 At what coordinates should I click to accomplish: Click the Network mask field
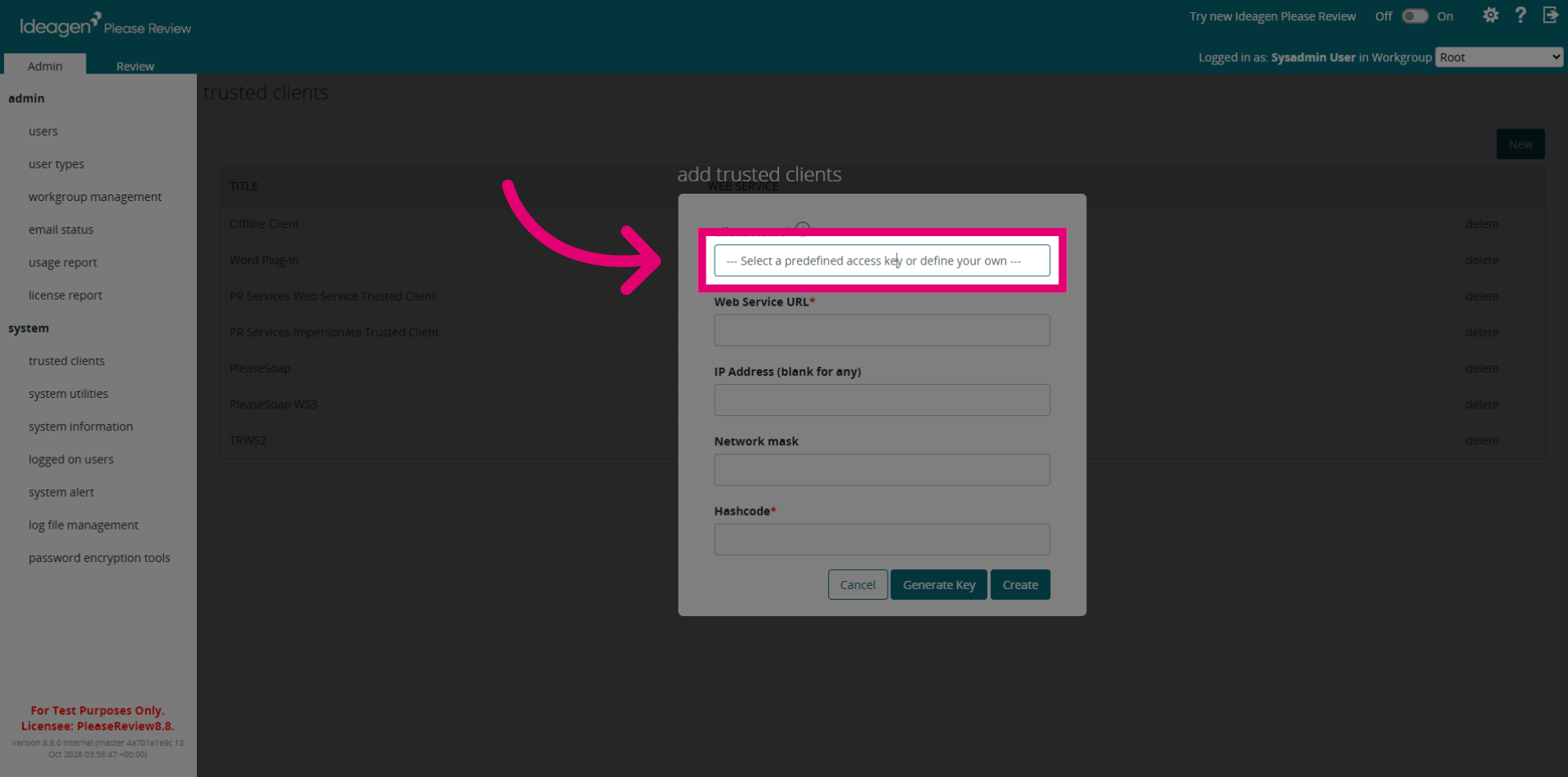(x=882, y=470)
